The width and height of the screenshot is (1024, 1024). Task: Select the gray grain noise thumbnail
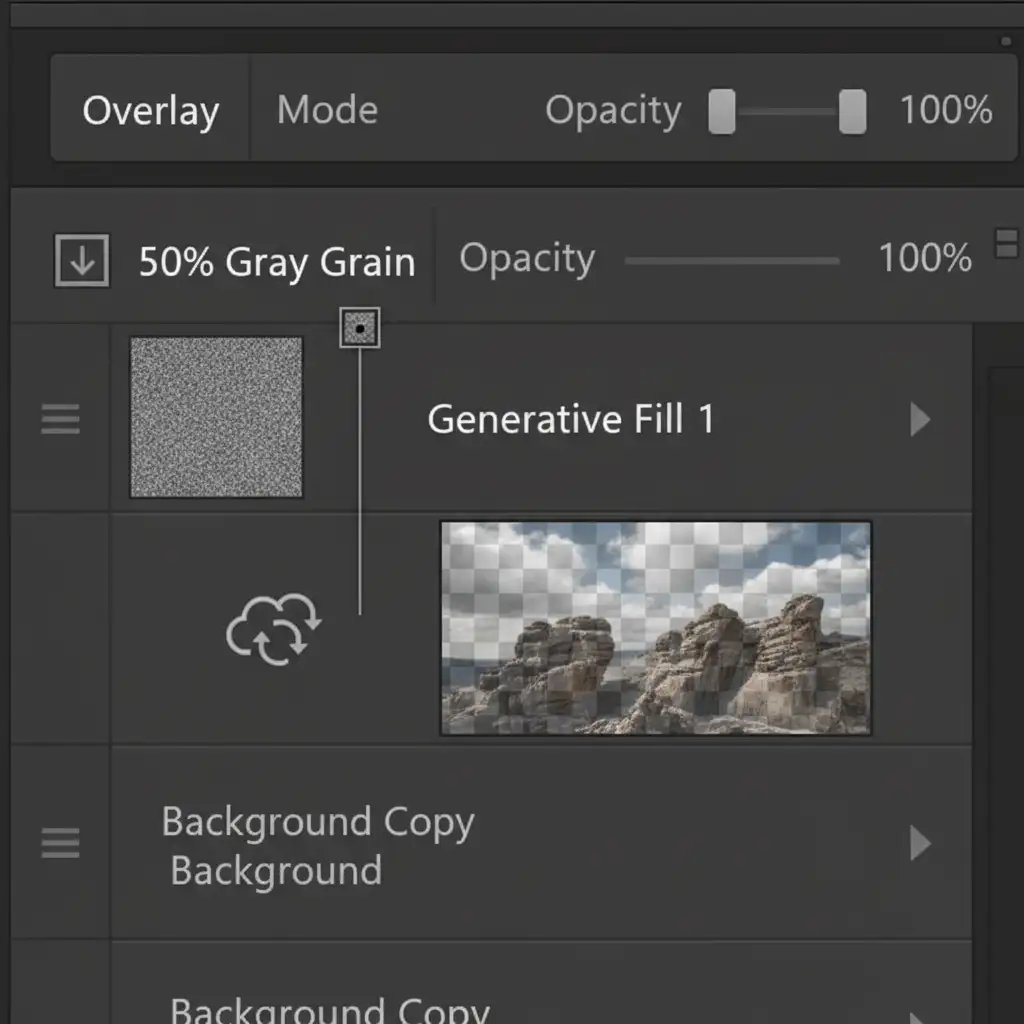tap(216, 417)
